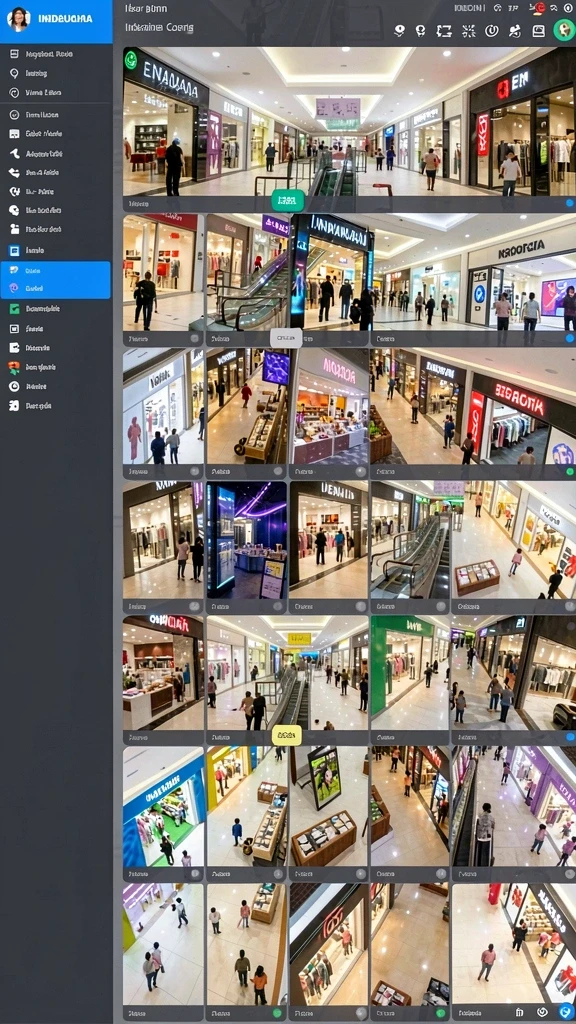Click the spiral icon in the bottom bar
Image resolution: width=576 pixels, height=1024 pixels.
[x=542, y=1012]
